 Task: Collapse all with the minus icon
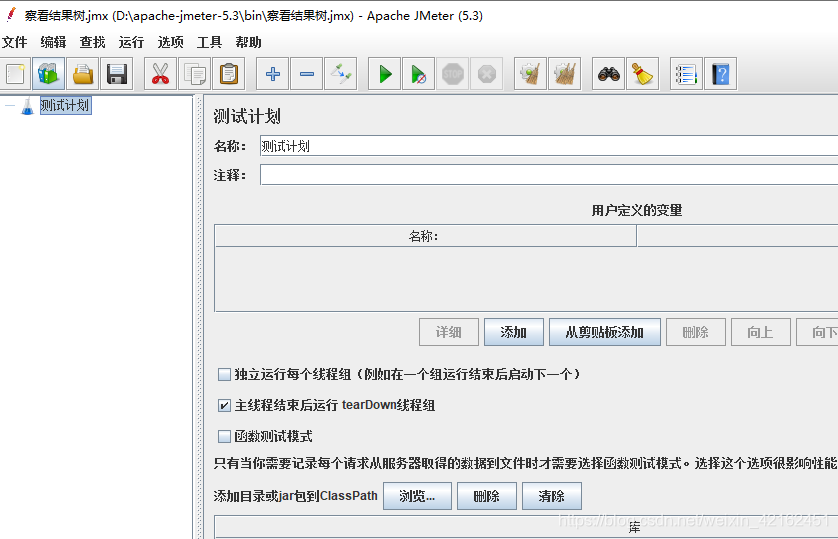(x=307, y=74)
